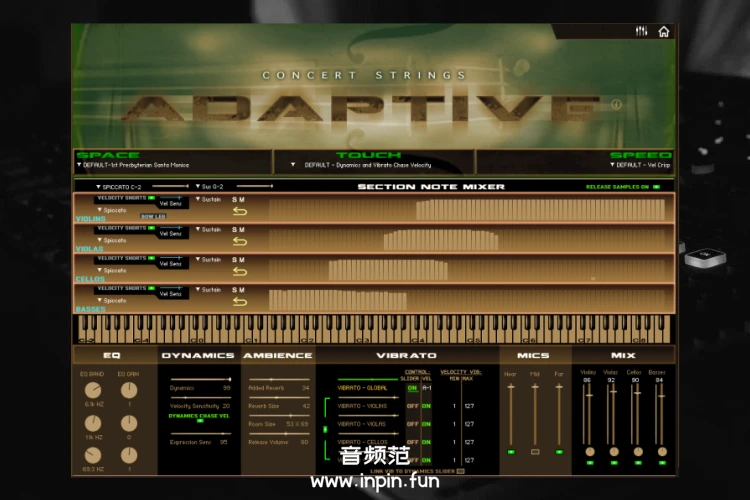
Task: Toggle the Far mic on/off LED
Action: pos(559,452)
